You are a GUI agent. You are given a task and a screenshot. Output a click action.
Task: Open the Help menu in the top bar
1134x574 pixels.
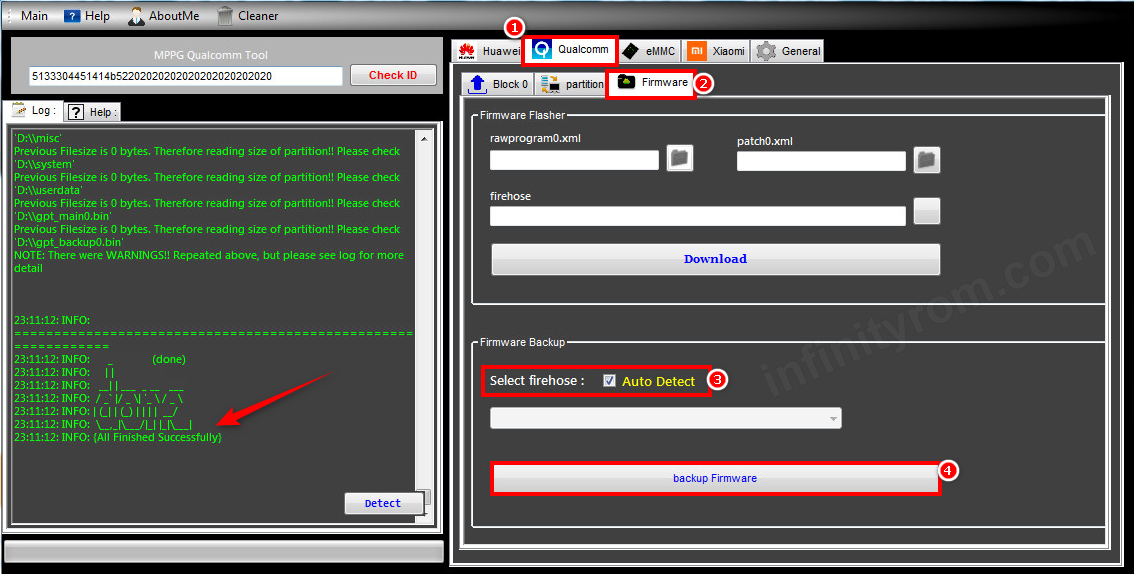pyautogui.click(x=88, y=15)
